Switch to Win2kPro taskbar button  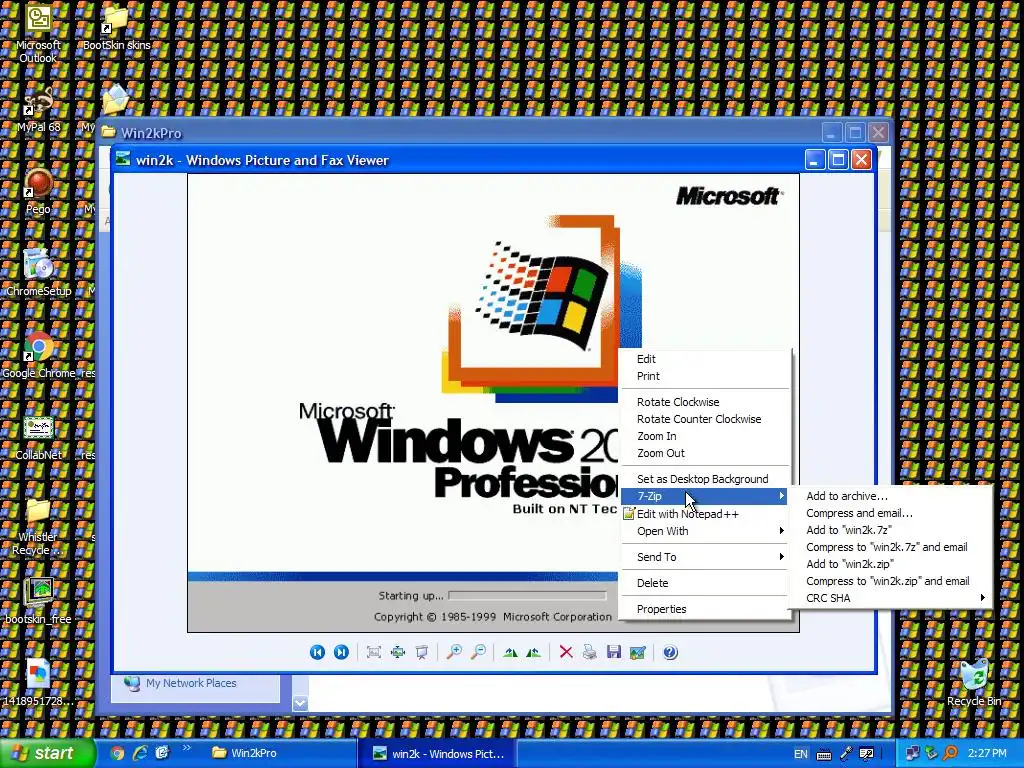[280, 753]
